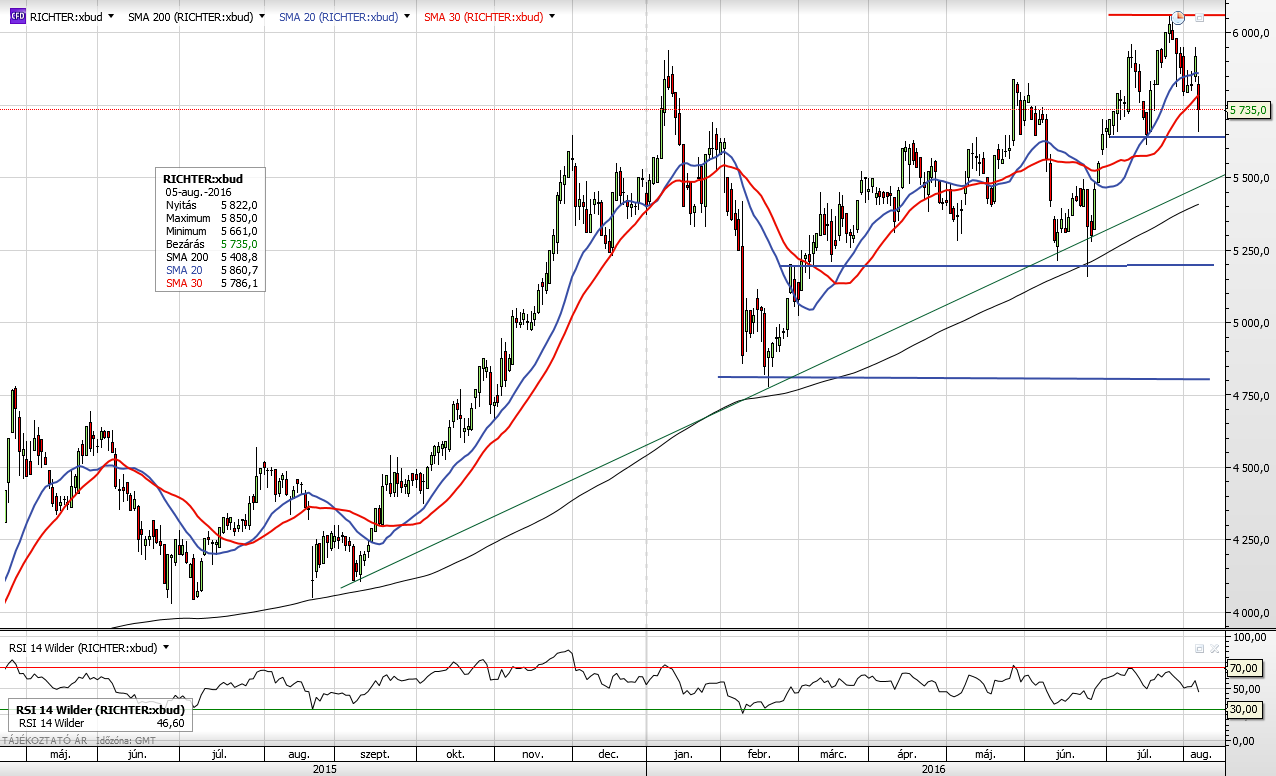Select the current price label 5 735,0
This screenshot has width=1276, height=776.
tap(1249, 110)
